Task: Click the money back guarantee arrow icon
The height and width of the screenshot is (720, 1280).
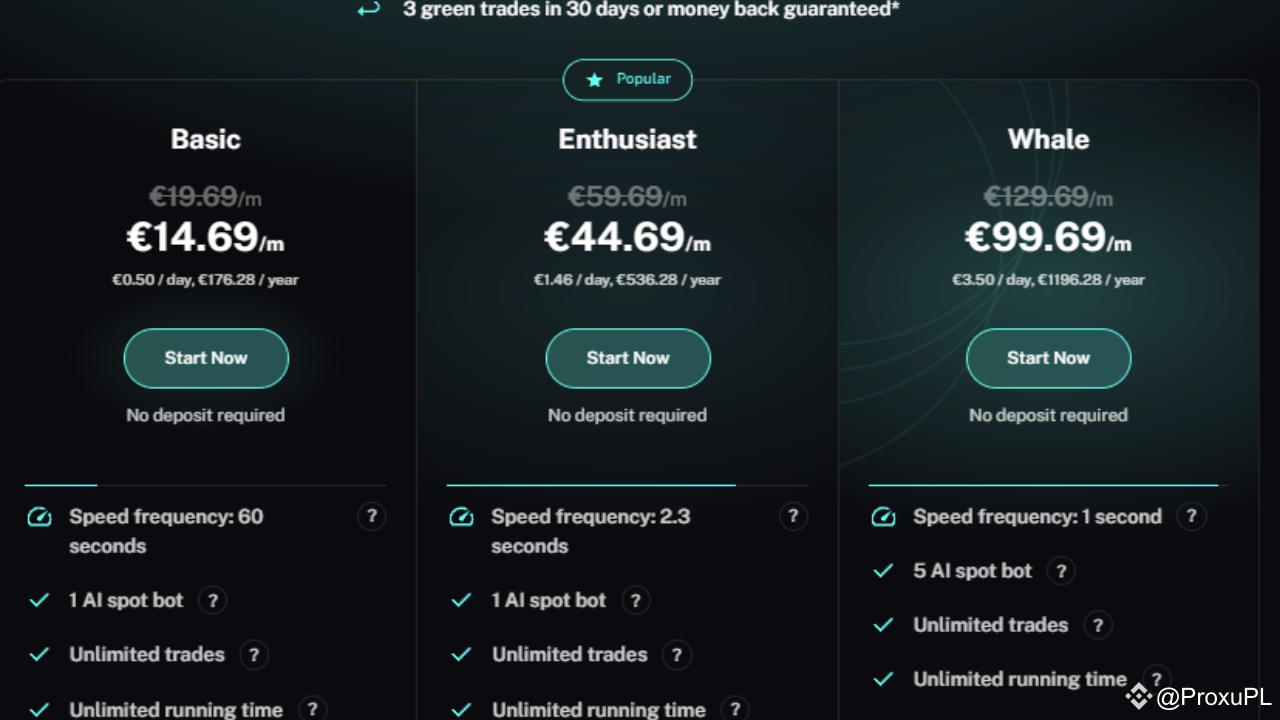Action: 369,10
